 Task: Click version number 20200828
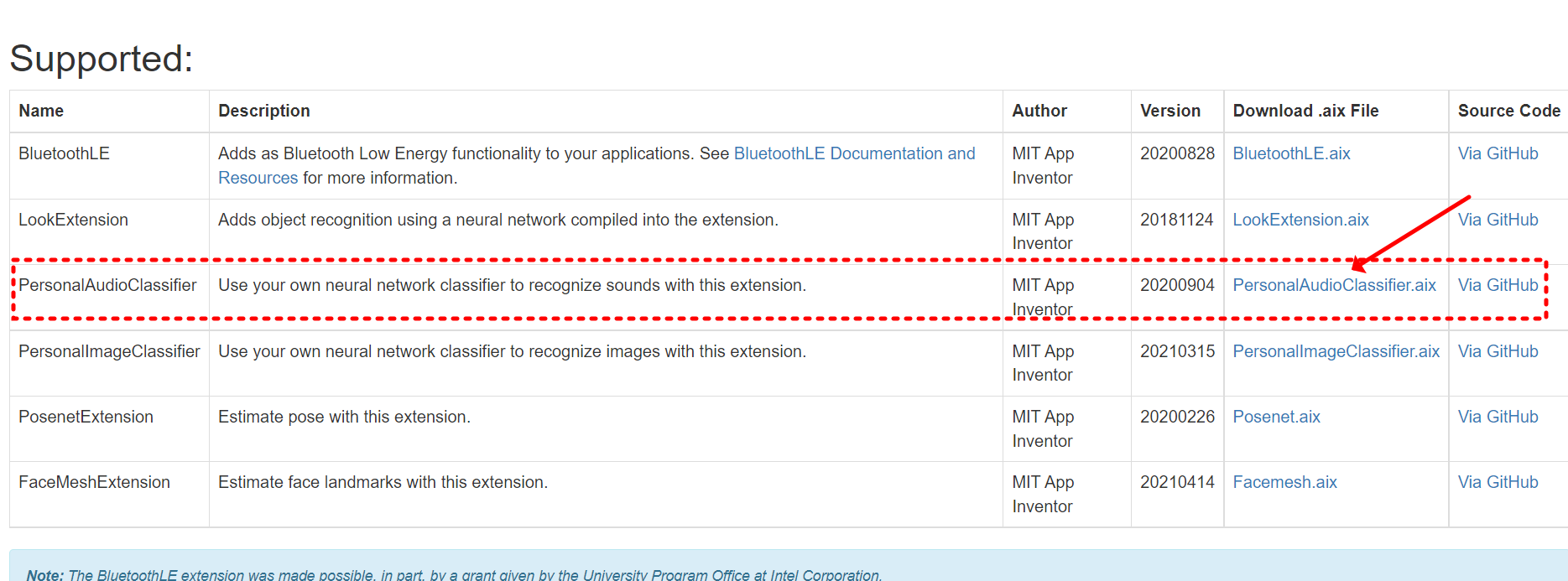[x=1177, y=154]
